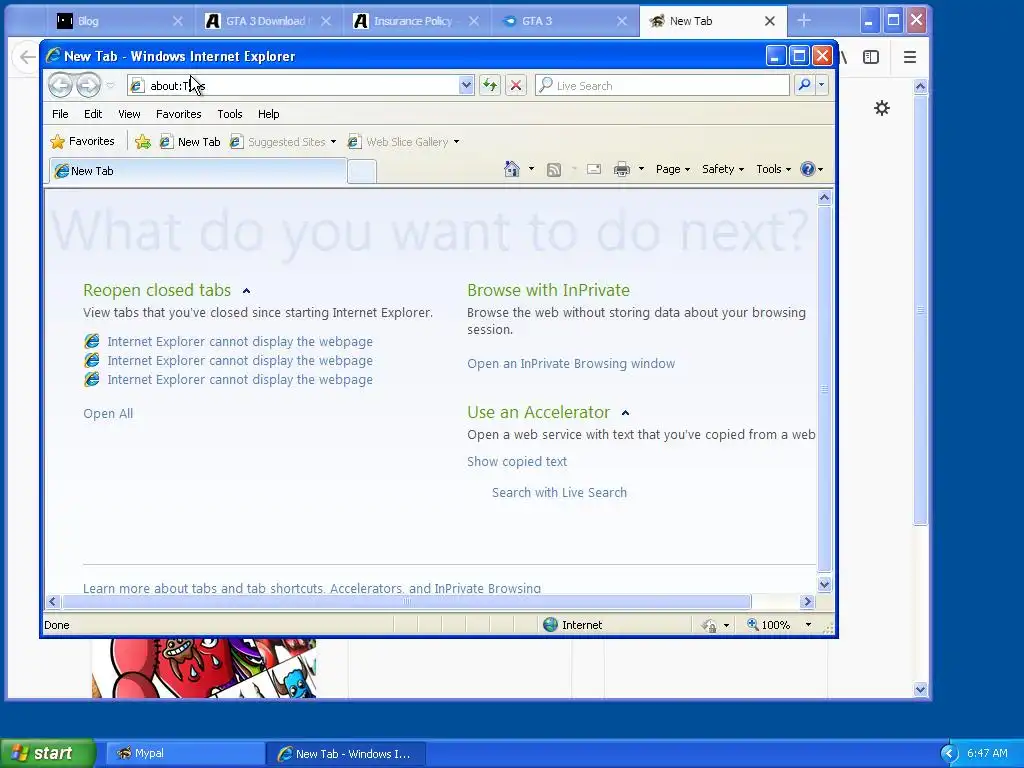Click the zoom magnifier icon in status bar
This screenshot has height=768, width=1024.
point(752,624)
